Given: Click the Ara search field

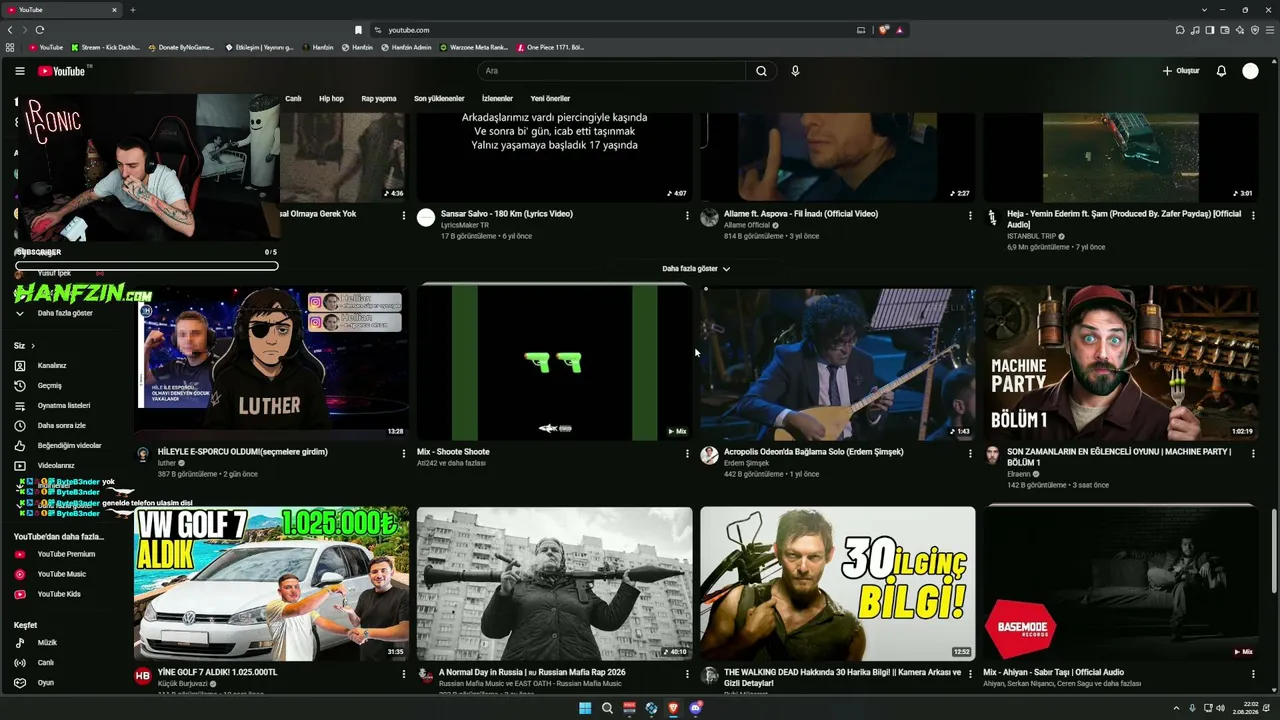Looking at the screenshot, I should (612, 71).
